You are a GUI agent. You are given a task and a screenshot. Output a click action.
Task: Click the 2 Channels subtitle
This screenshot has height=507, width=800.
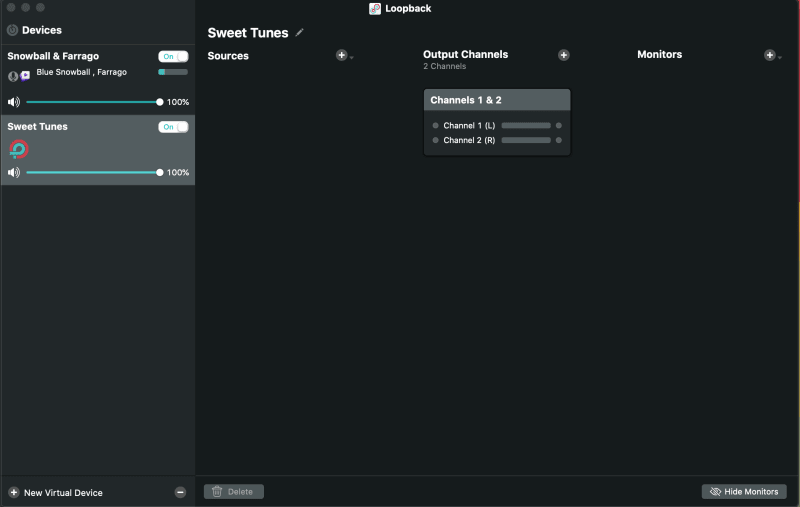[444, 66]
